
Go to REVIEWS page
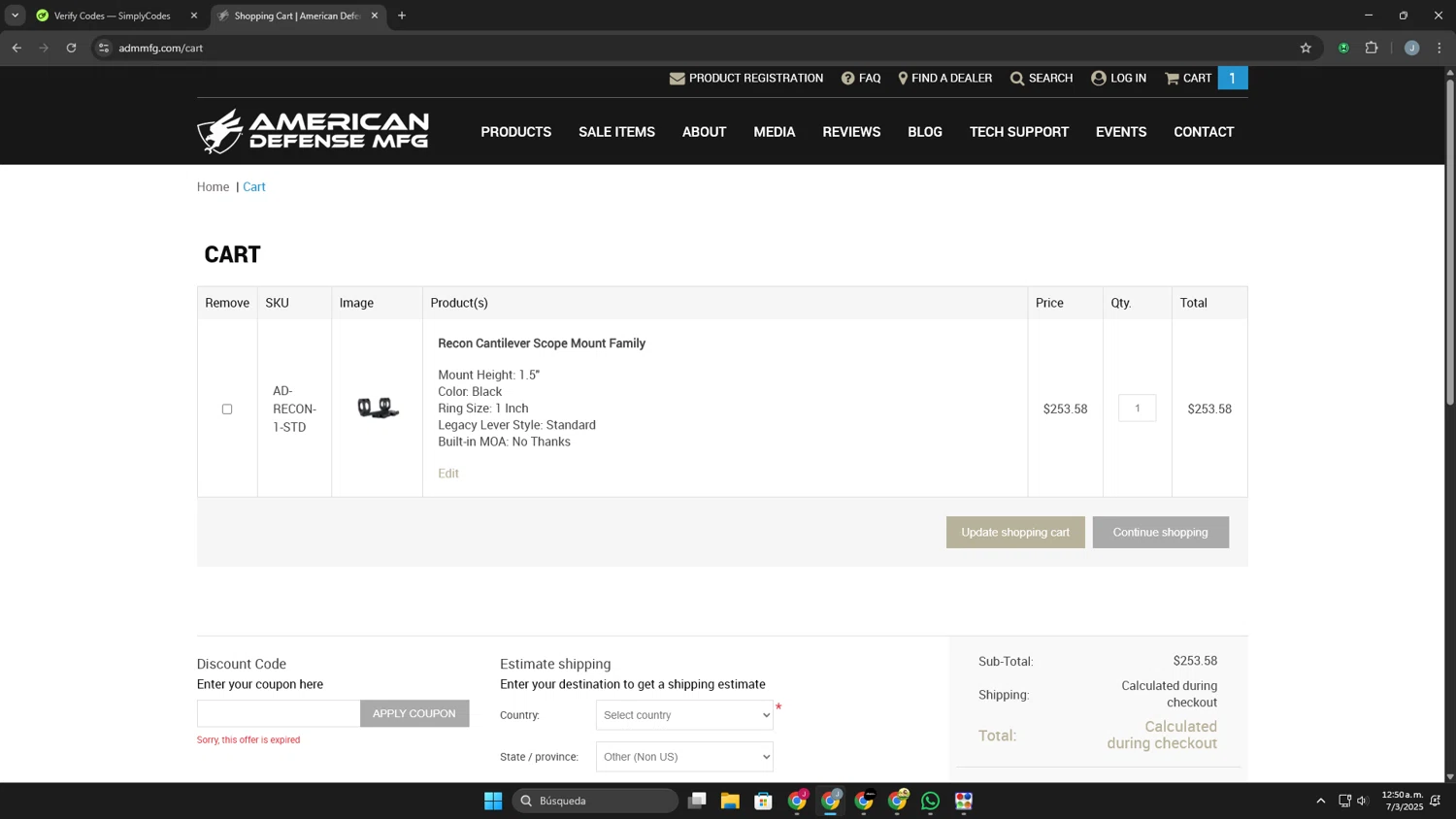tap(851, 132)
